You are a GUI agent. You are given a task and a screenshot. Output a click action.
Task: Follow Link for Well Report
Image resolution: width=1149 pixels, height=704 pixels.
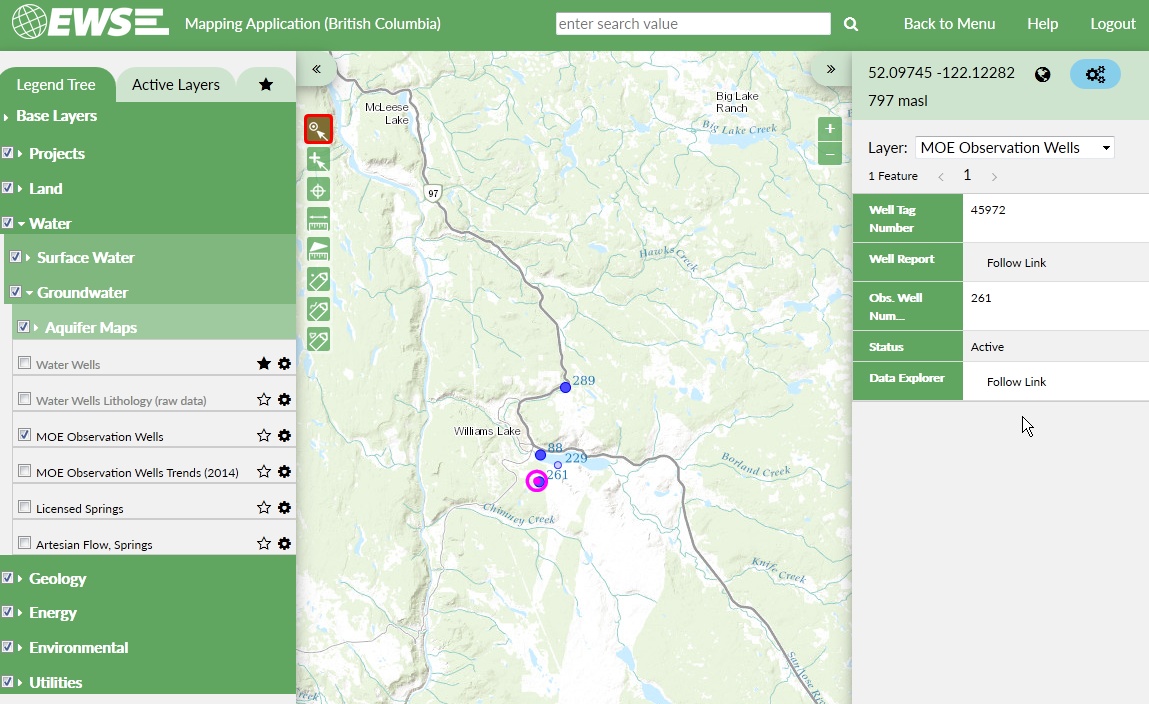tap(1016, 263)
